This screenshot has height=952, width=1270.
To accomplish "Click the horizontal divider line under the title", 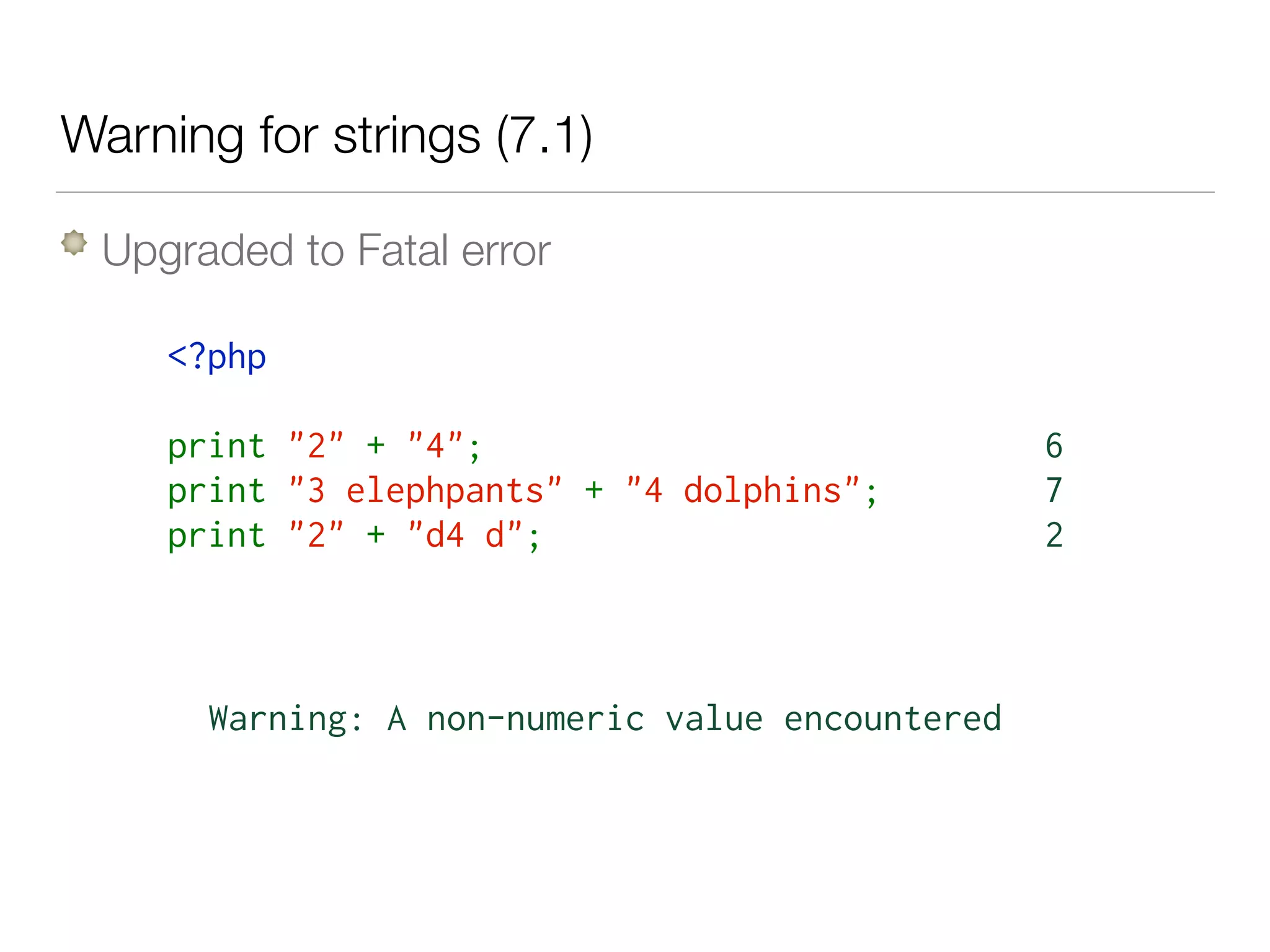I will coord(635,192).
